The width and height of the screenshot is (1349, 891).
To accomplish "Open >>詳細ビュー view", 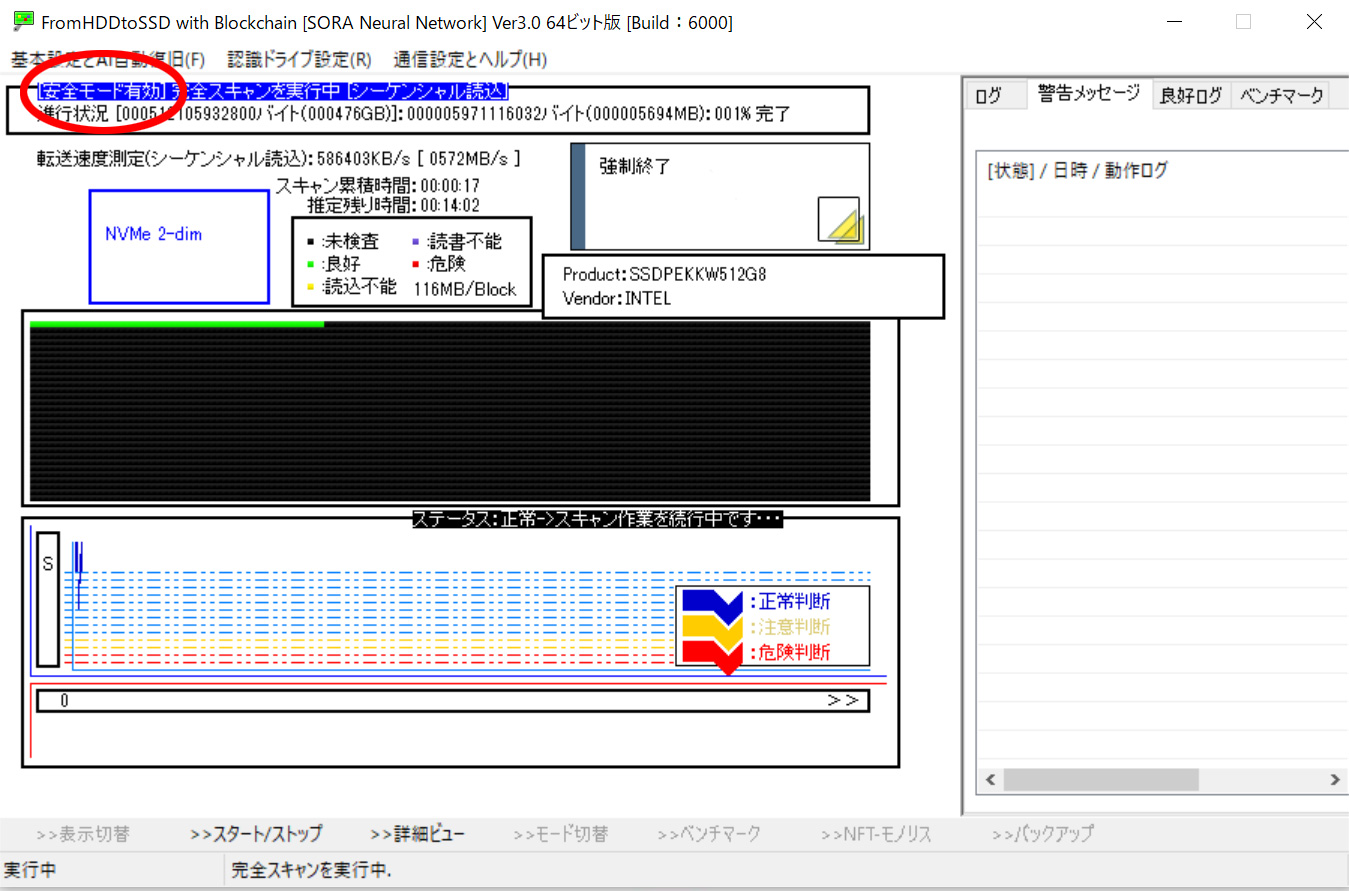I will click(417, 833).
